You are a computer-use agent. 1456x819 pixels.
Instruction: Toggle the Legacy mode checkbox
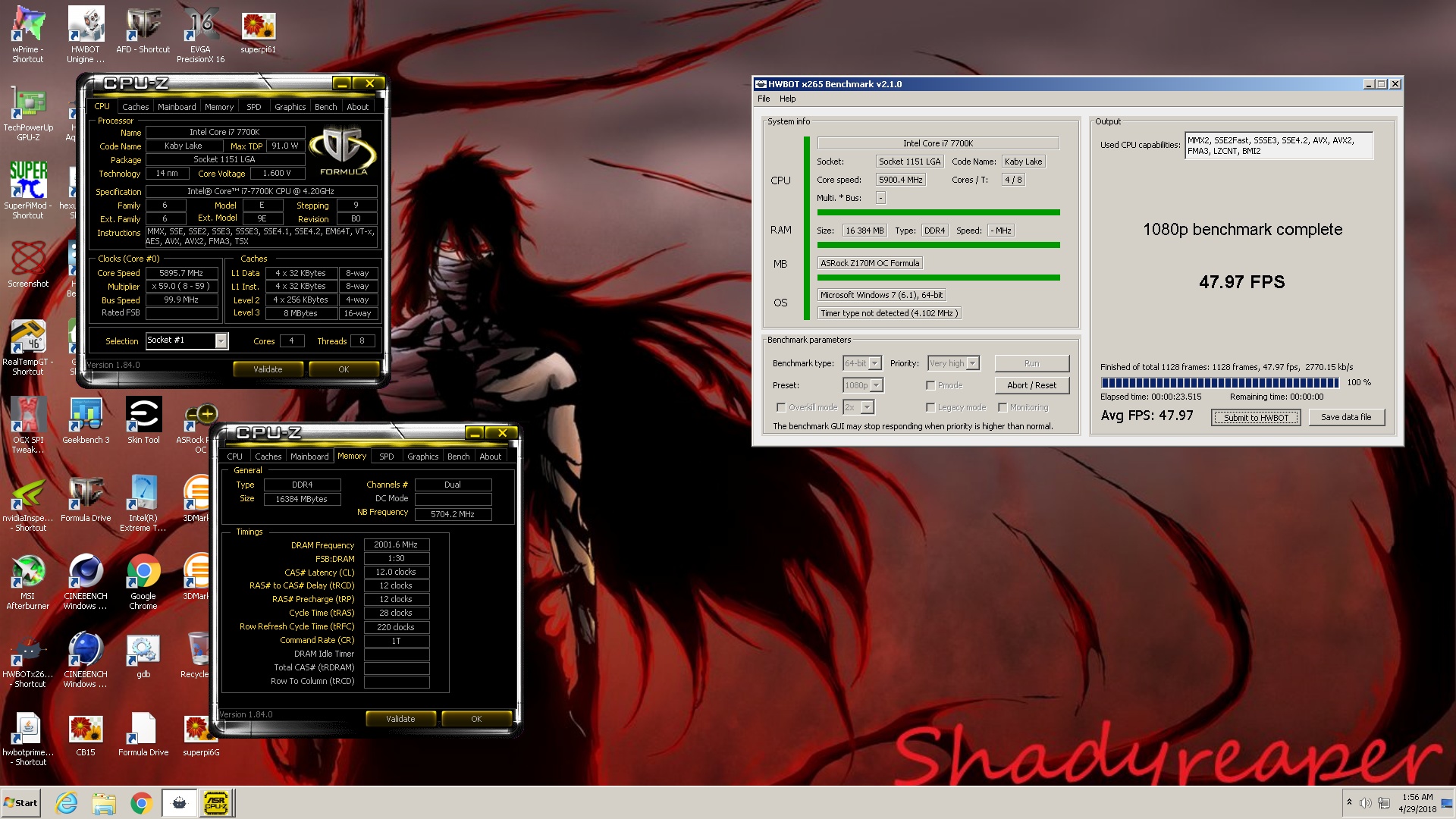(x=930, y=407)
